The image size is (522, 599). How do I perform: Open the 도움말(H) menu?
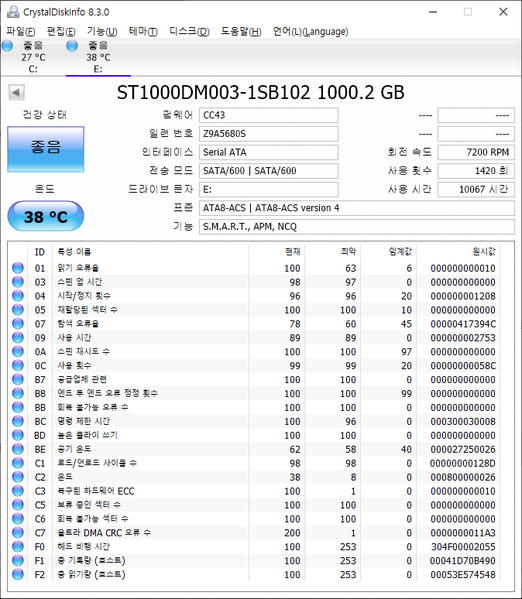tap(241, 31)
